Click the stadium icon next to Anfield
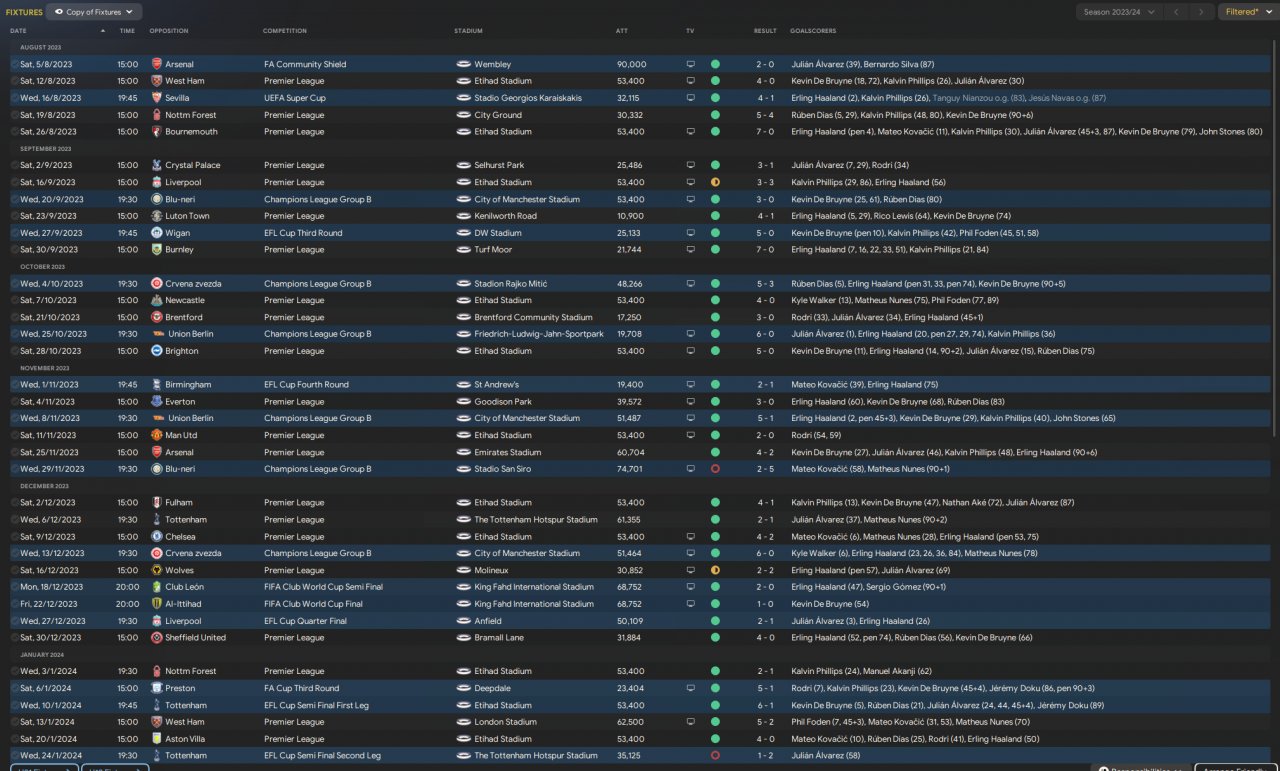This screenshot has height=771, width=1280. click(463, 621)
